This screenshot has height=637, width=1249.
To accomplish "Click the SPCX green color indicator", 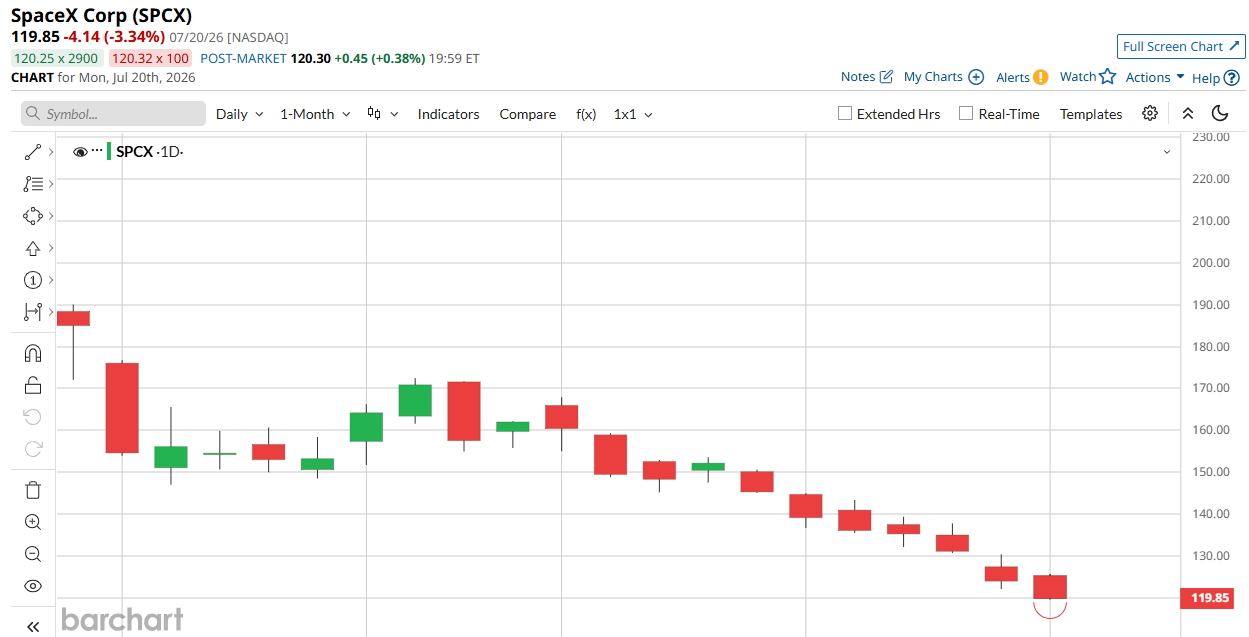I will tap(109, 152).
